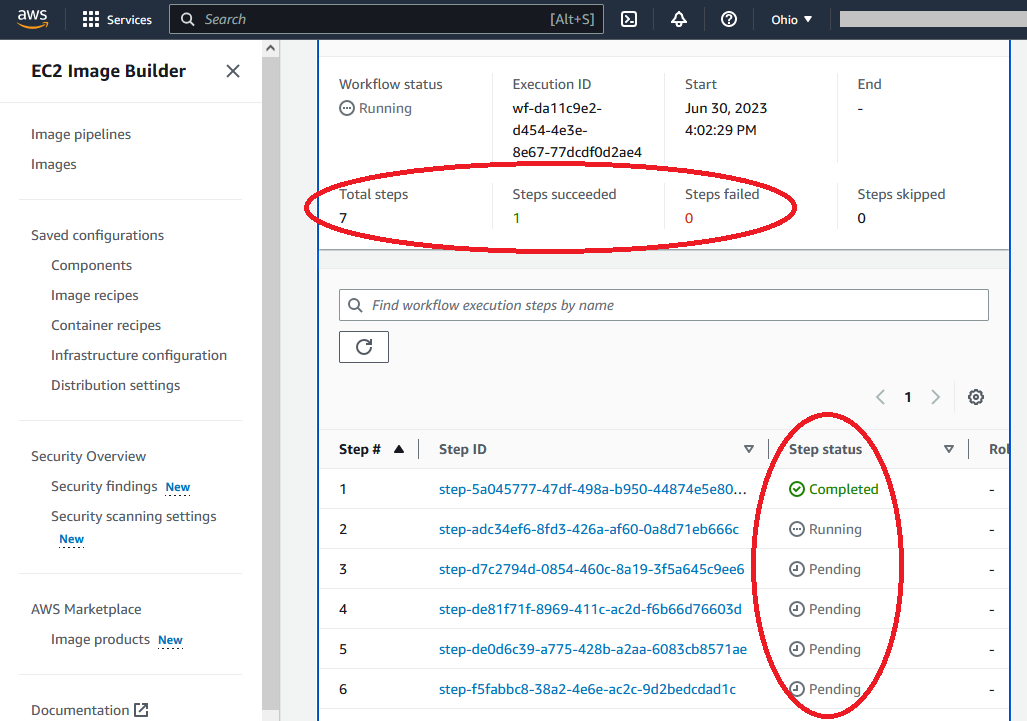Open step-5a045777 link
The height and width of the screenshot is (721, 1027).
(592, 489)
